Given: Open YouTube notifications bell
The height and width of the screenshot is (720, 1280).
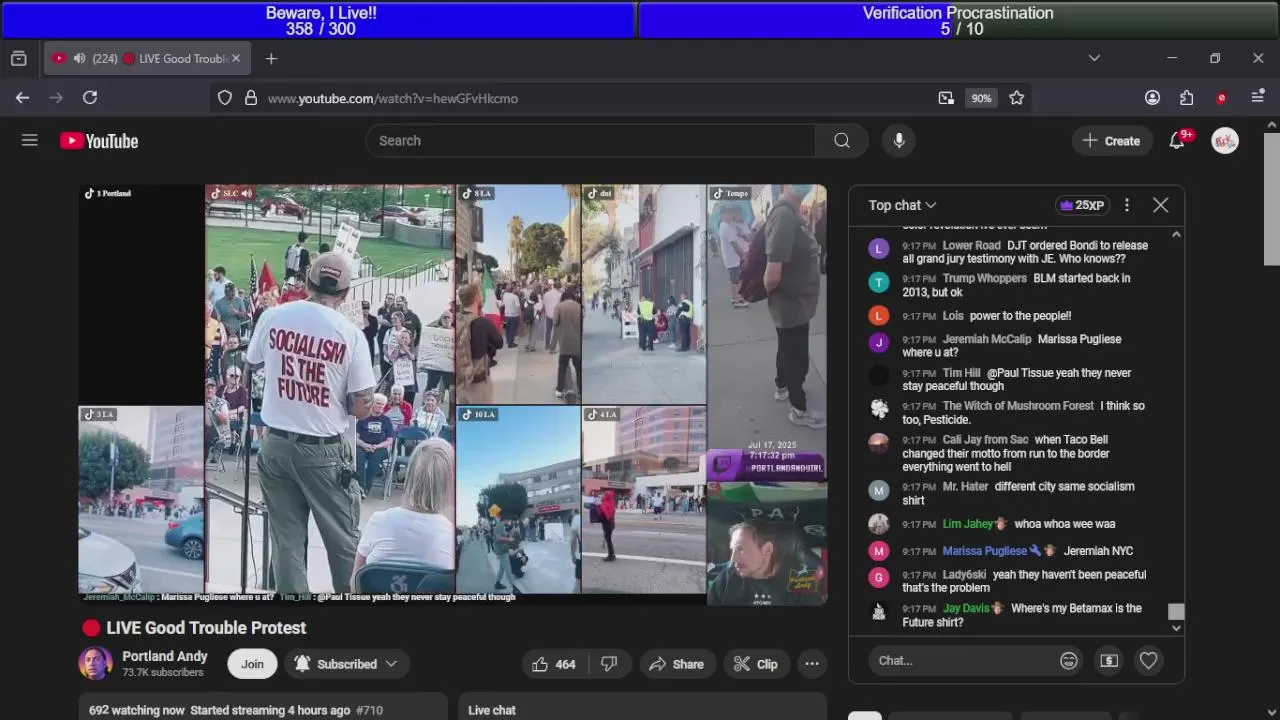Looking at the screenshot, I should [x=1177, y=141].
